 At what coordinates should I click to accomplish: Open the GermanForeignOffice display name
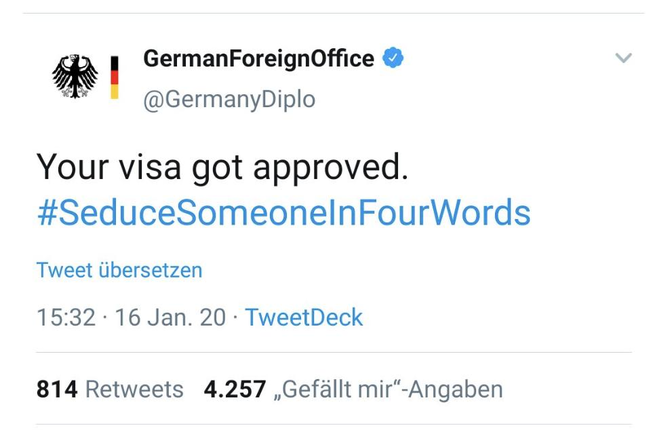point(258,59)
